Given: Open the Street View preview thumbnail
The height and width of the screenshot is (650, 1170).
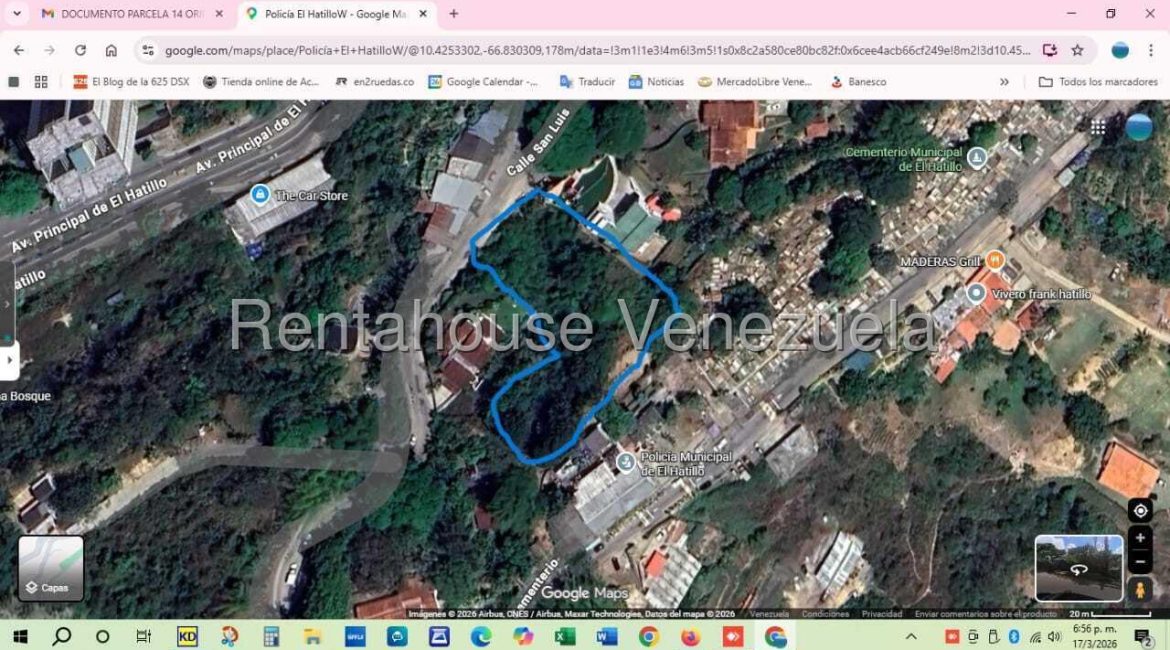Looking at the screenshot, I should (1078, 568).
